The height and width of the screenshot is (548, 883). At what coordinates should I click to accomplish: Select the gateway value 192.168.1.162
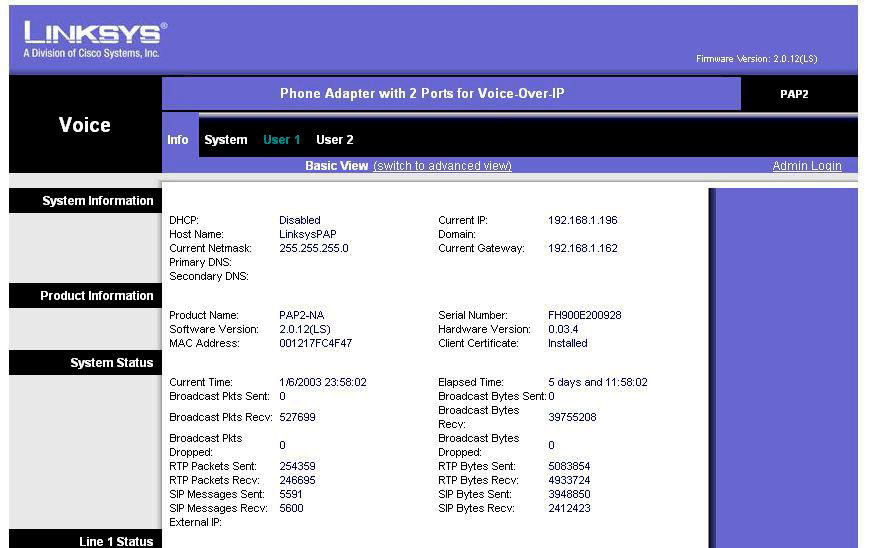click(582, 248)
